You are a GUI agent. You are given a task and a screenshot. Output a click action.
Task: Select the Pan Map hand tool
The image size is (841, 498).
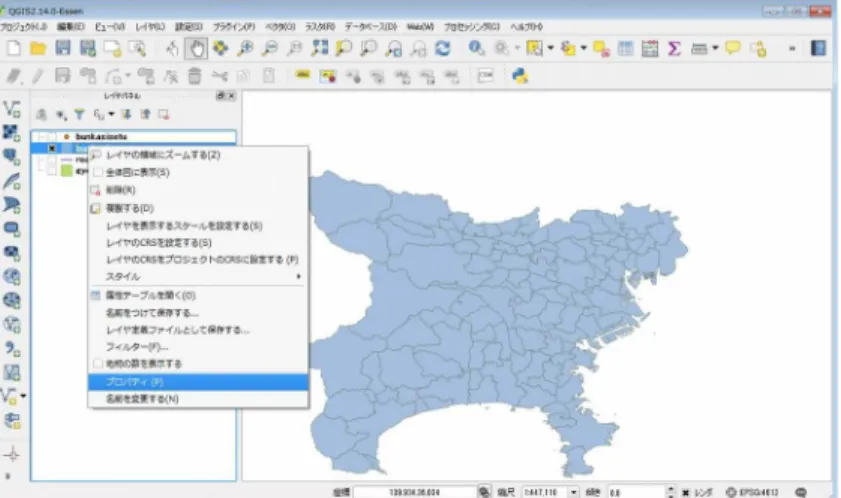pyautogui.click(x=196, y=49)
